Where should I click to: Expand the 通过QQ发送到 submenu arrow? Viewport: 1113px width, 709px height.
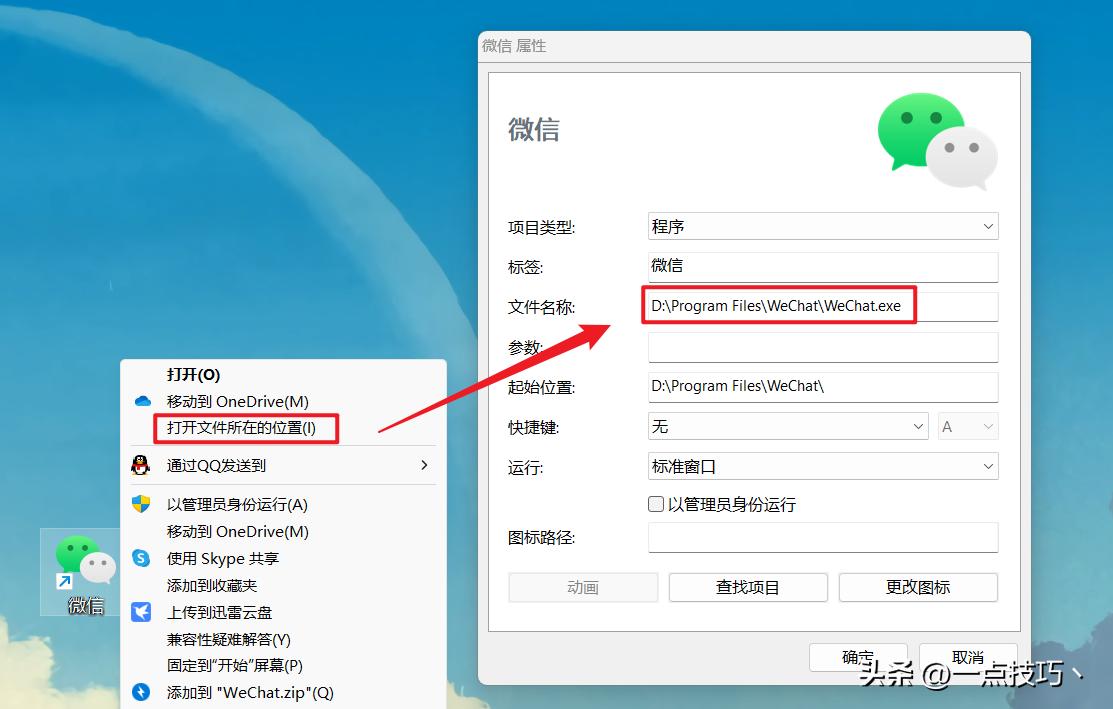click(423, 466)
